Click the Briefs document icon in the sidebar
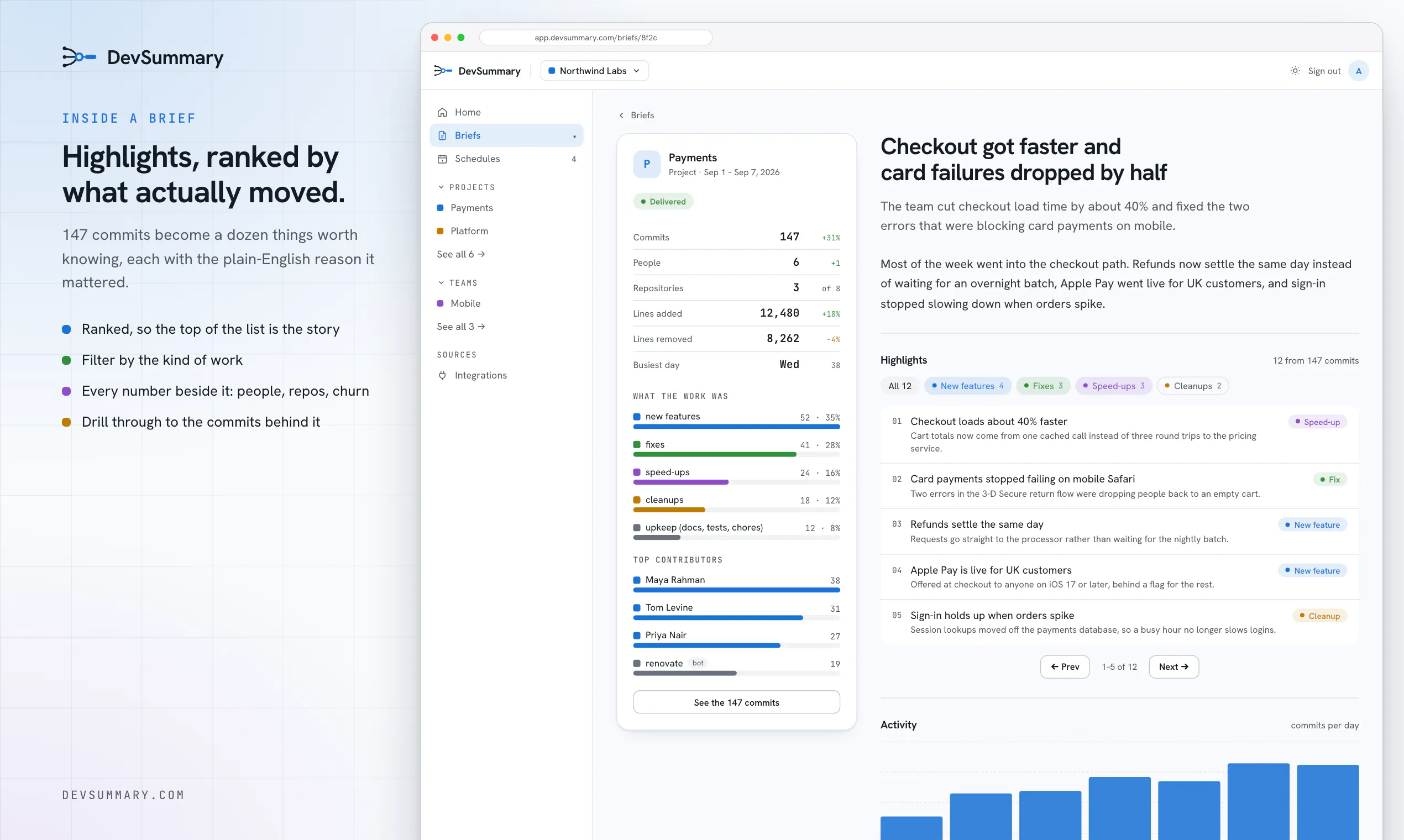This screenshot has height=840, width=1404. click(442, 135)
